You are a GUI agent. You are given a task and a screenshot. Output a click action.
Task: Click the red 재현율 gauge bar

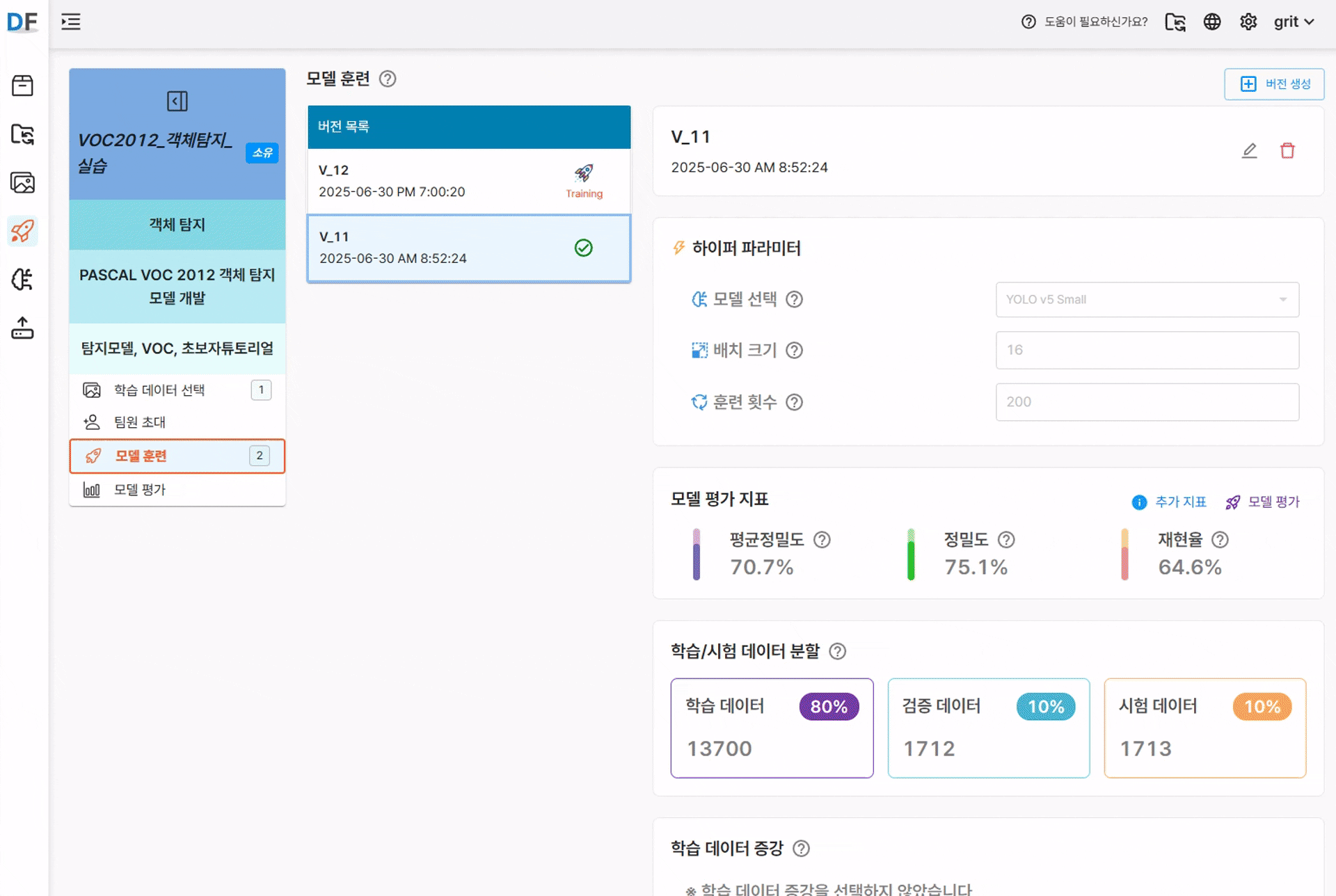[x=1124, y=554]
